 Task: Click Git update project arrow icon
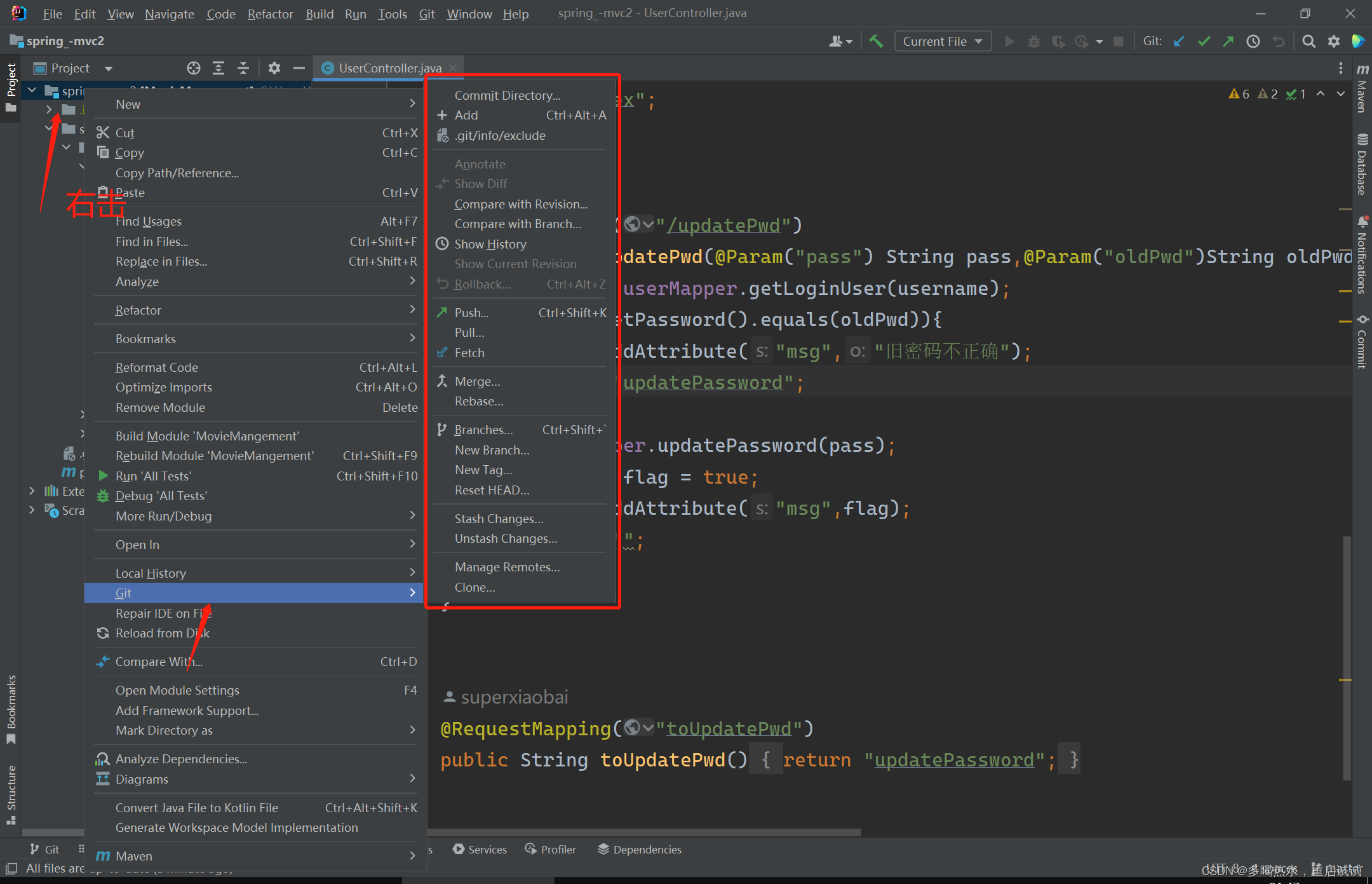[1179, 41]
